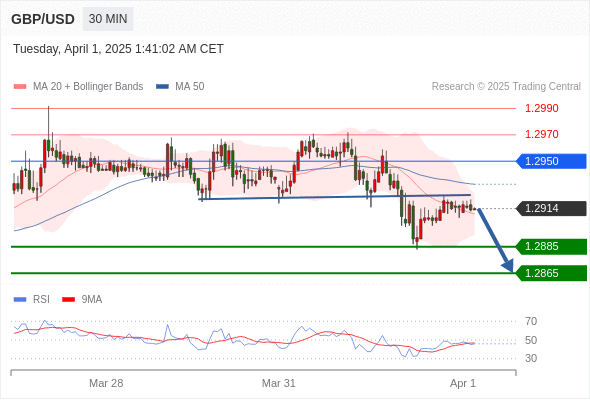Click the 'Apr 1' date axis label

point(463,383)
